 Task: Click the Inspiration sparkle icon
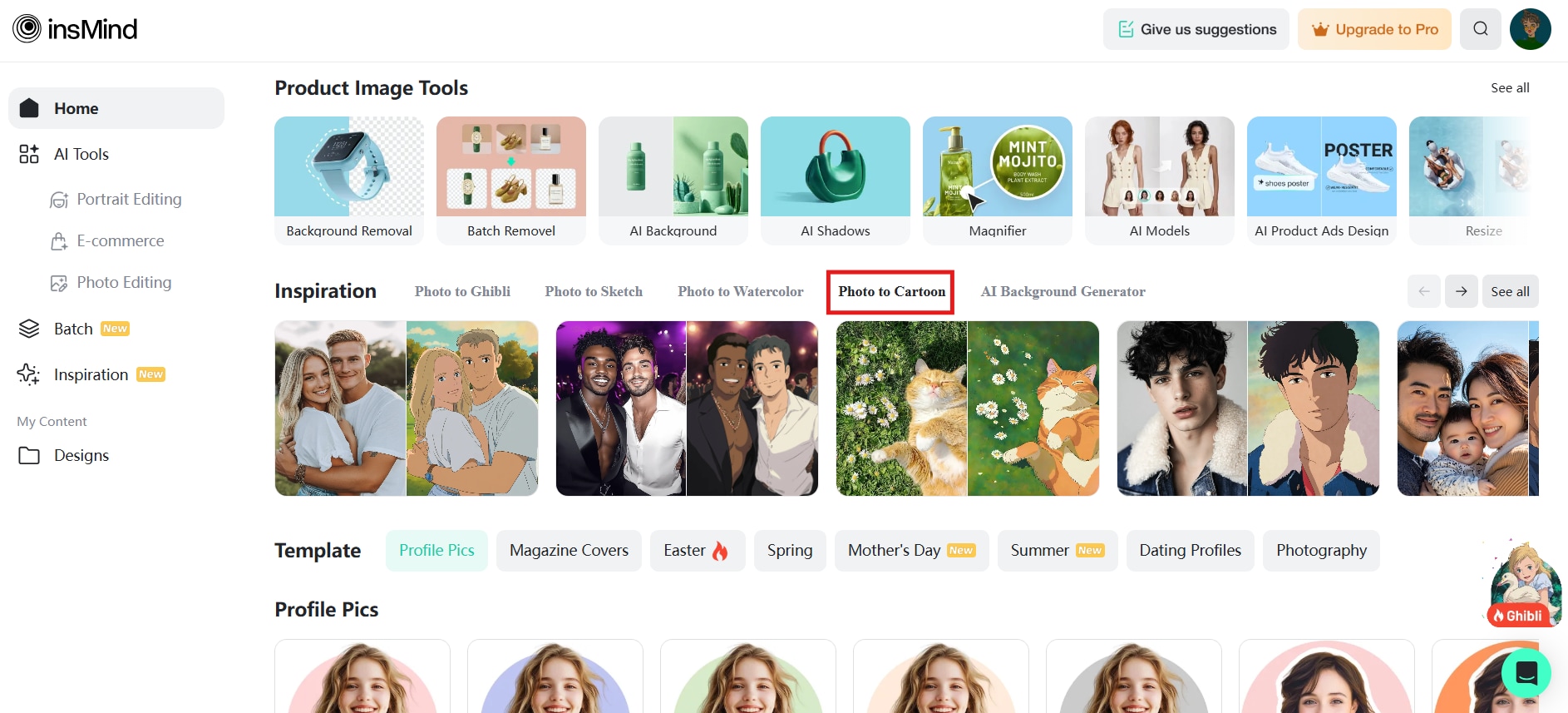point(29,374)
